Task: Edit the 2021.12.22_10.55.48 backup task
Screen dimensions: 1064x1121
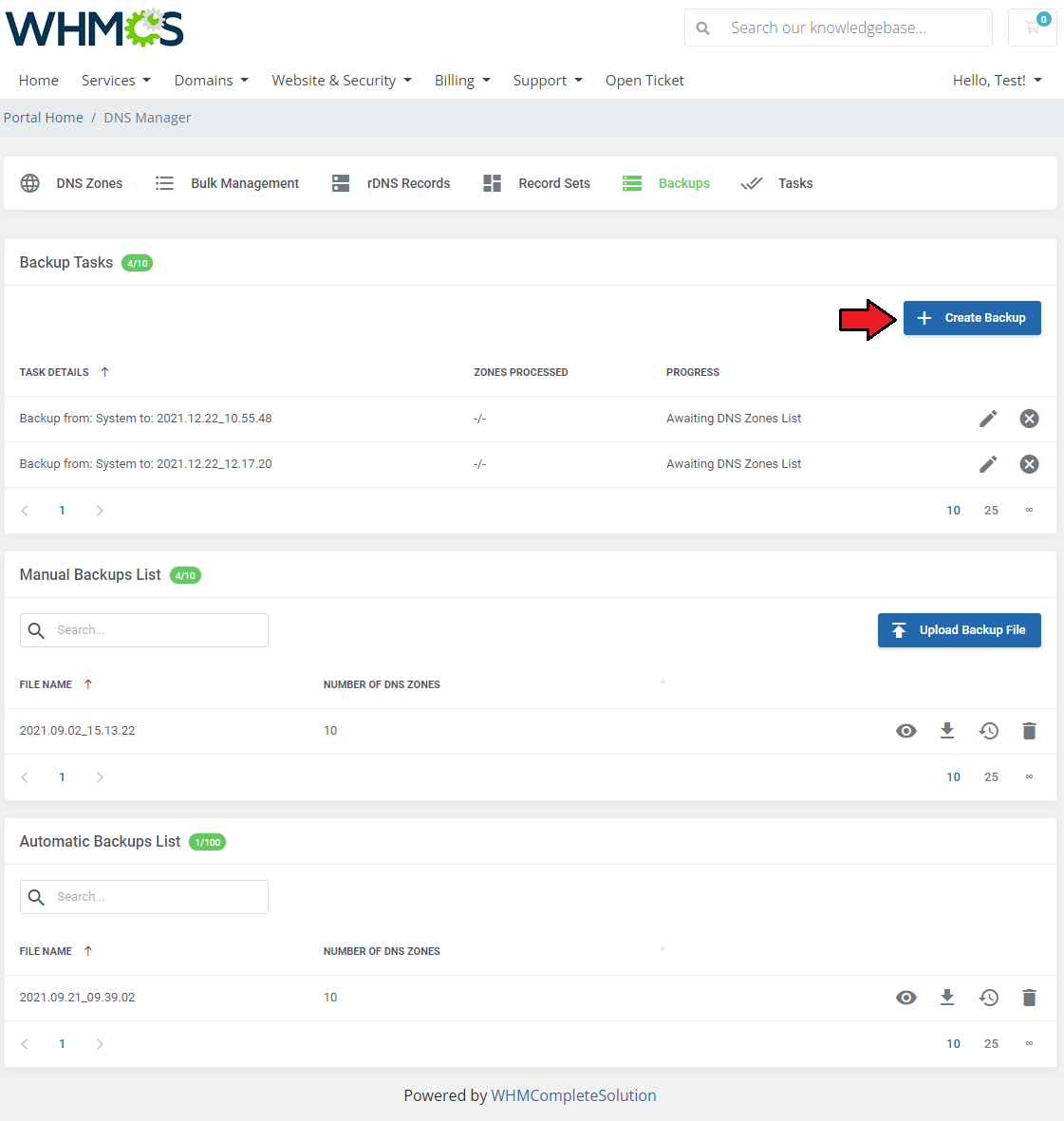Action: [987, 419]
